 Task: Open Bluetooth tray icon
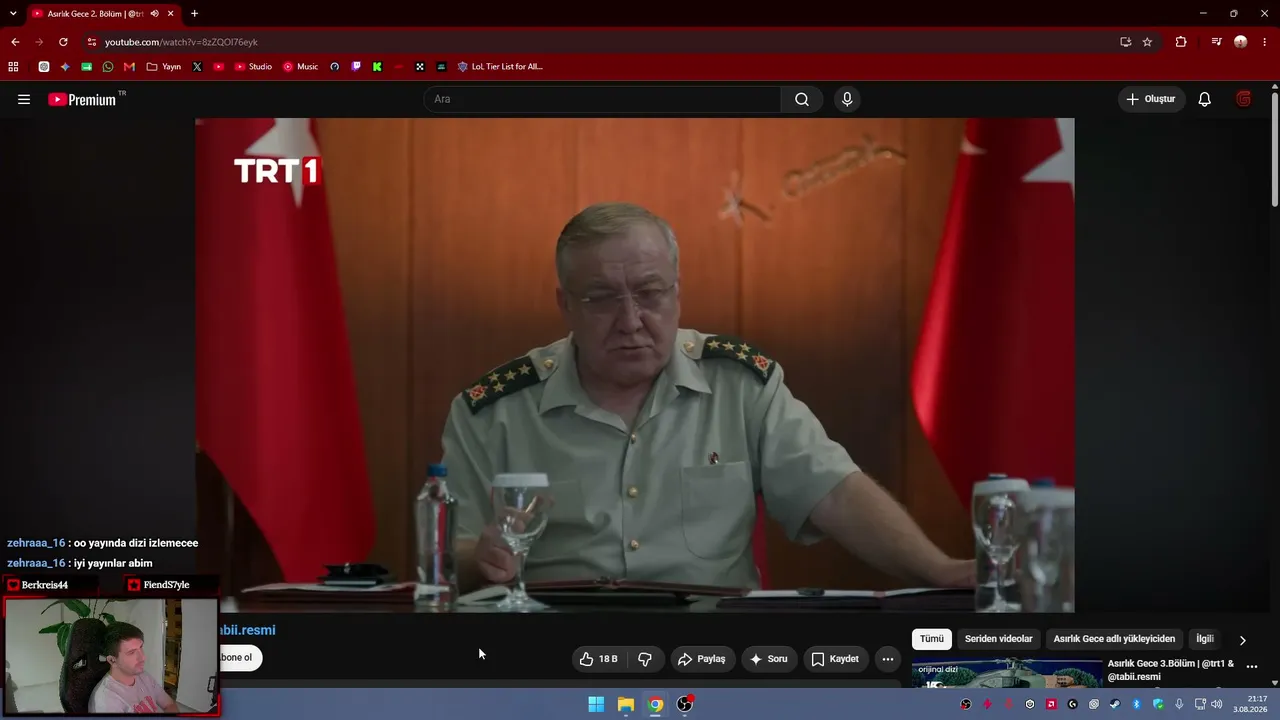pos(1137,704)
